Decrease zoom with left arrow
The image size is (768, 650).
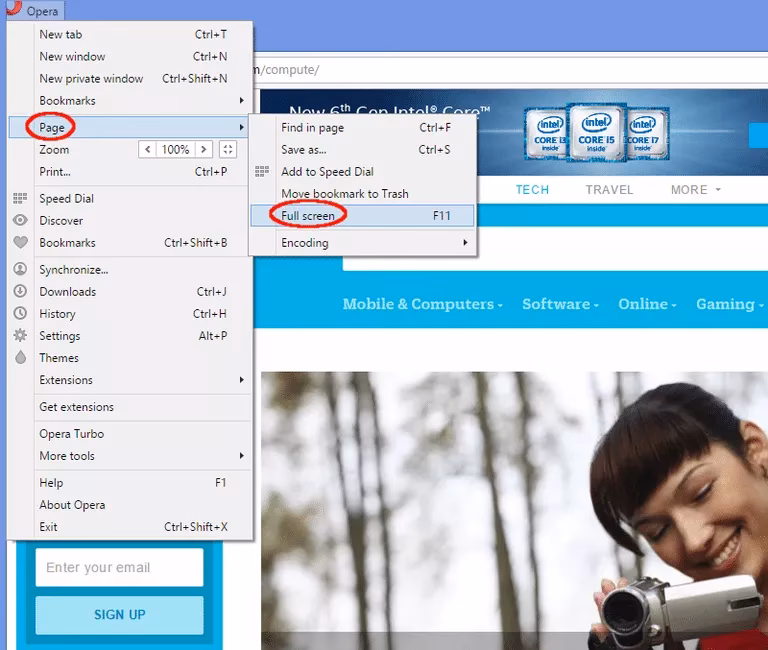(x=147, y=149)
